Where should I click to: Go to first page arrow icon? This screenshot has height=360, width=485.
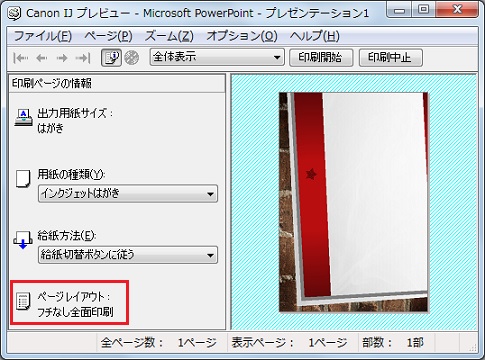(21, 58)
